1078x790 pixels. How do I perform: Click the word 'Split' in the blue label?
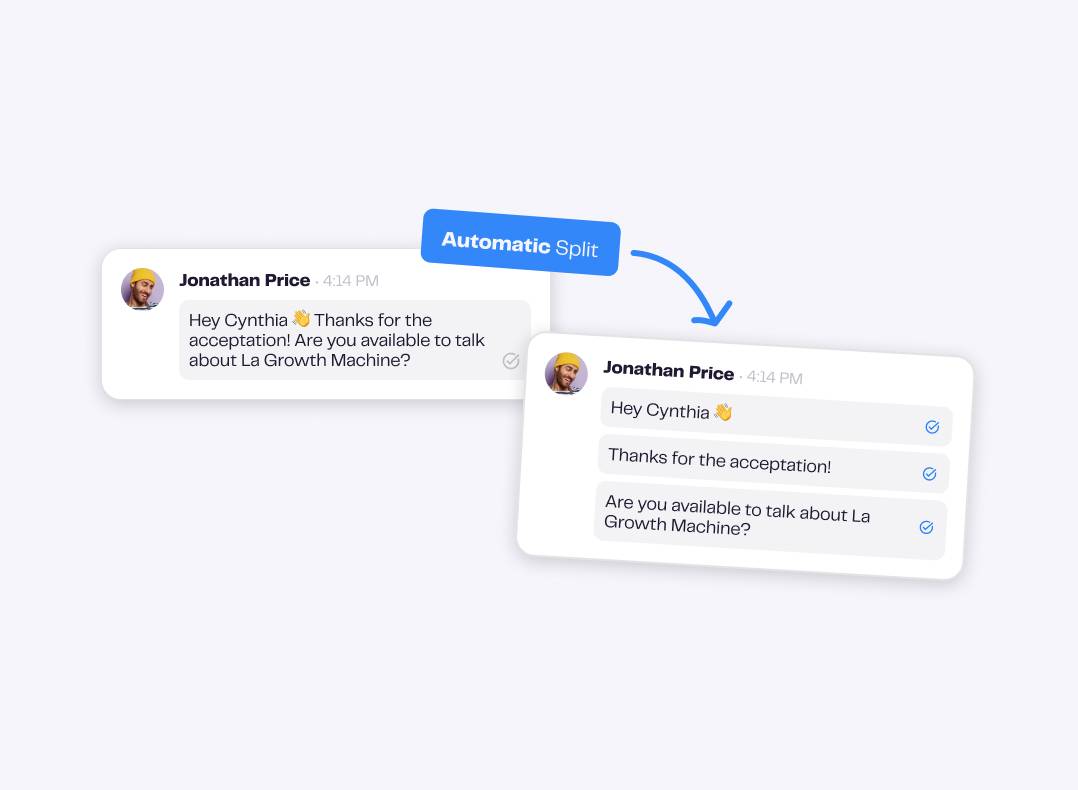coord(576,248)
